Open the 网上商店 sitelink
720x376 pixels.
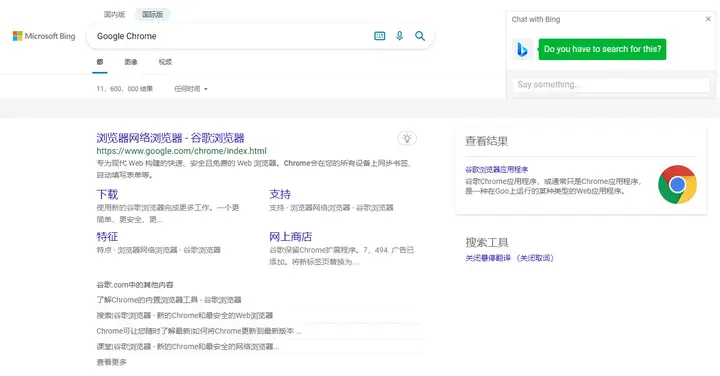pyautogui.click(x=291, y=236)
